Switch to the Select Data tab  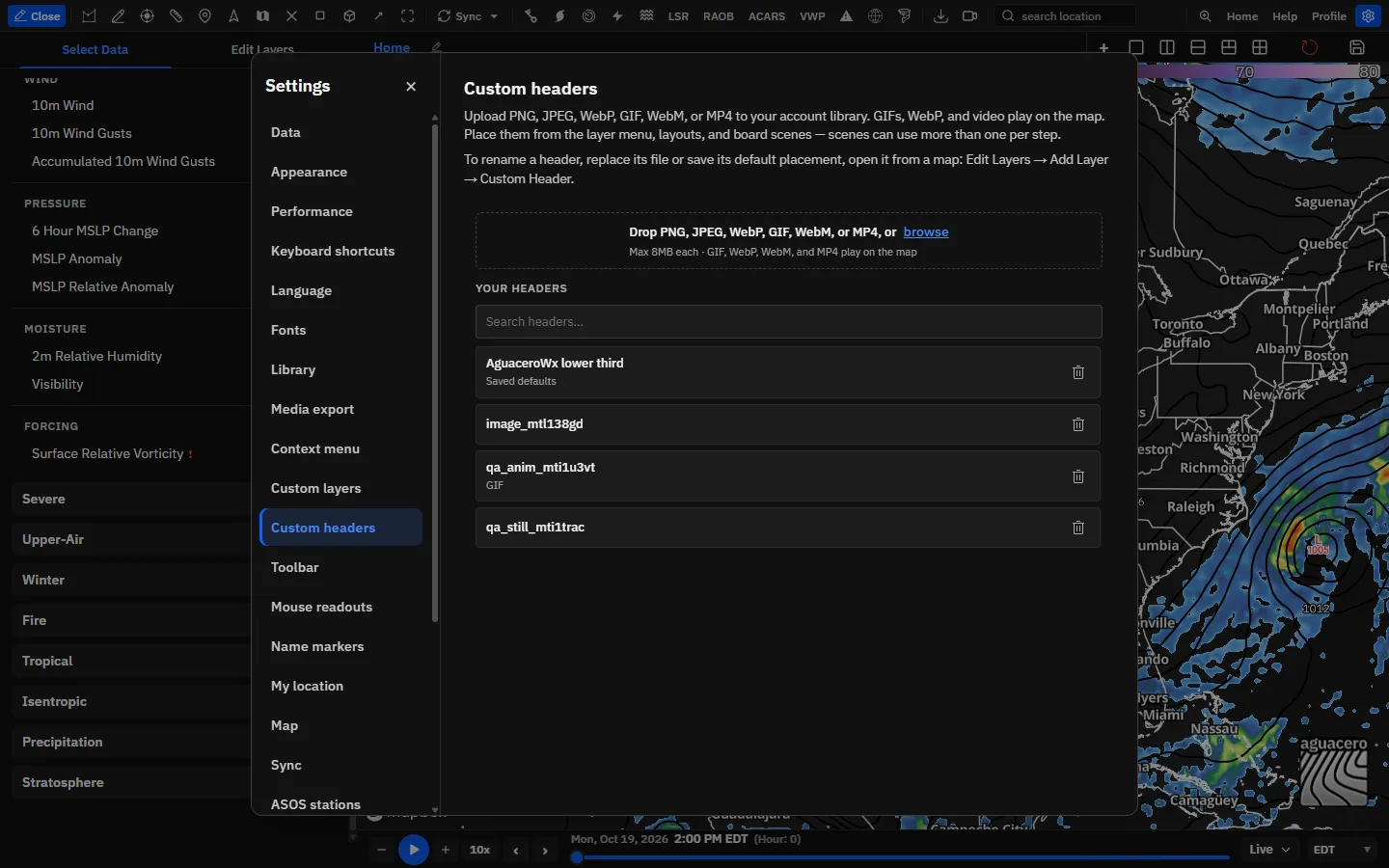coord(95,49)
